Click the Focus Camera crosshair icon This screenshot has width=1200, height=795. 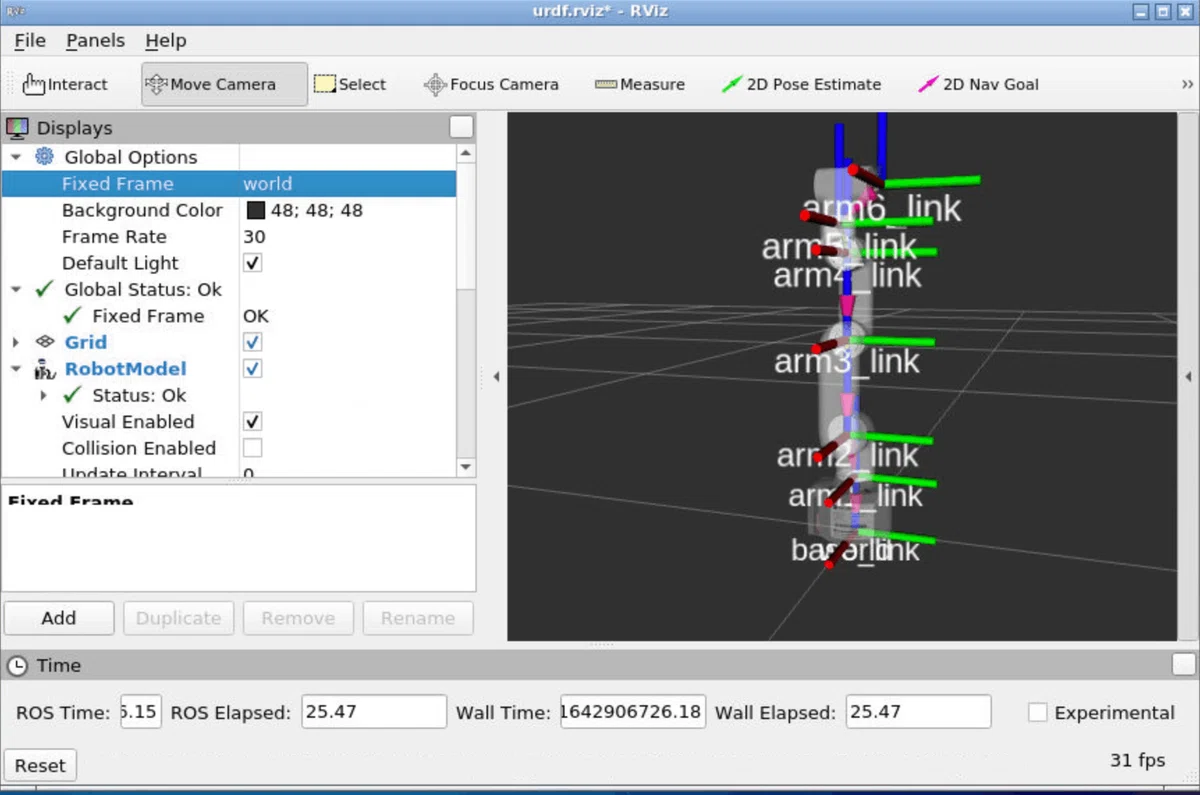[x=435, y=85]
